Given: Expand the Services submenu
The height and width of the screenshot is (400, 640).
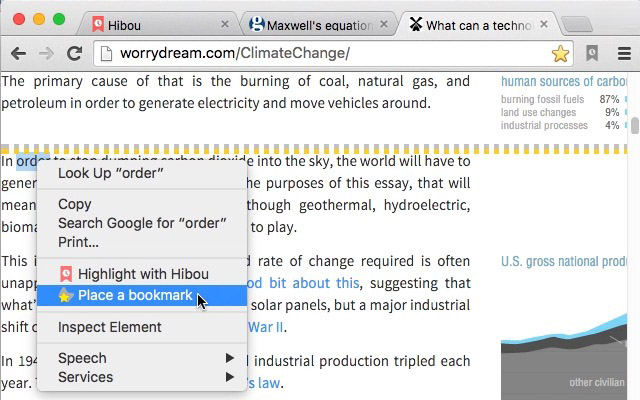Looking at the screenshot, I should 142,377.
